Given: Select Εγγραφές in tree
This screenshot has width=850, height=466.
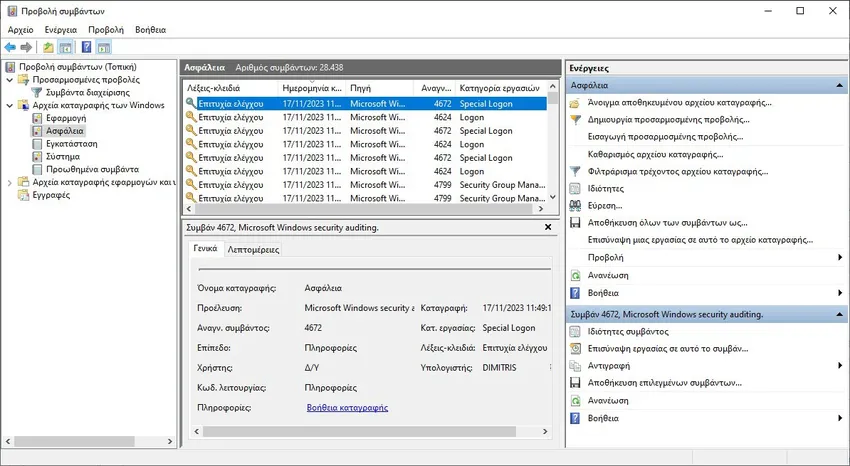Looking at the screenshot, I should [51, 196].
